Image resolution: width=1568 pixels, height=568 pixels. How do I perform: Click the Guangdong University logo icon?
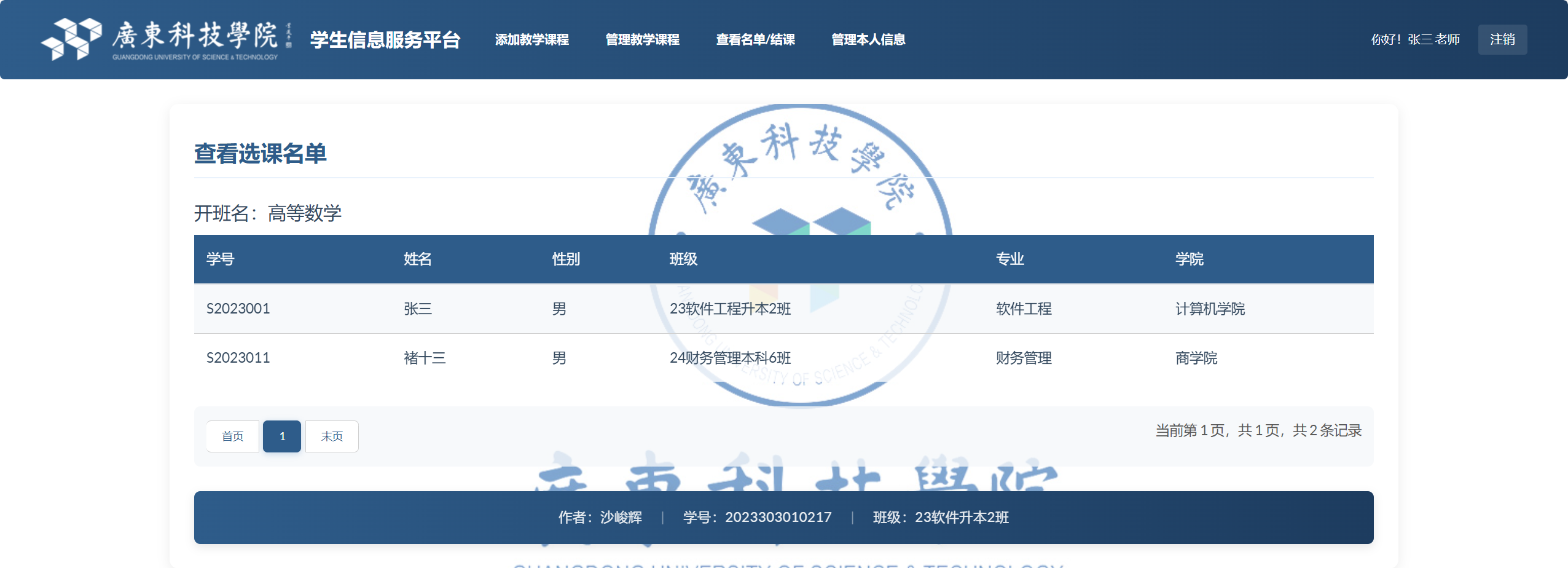[71, 39]
